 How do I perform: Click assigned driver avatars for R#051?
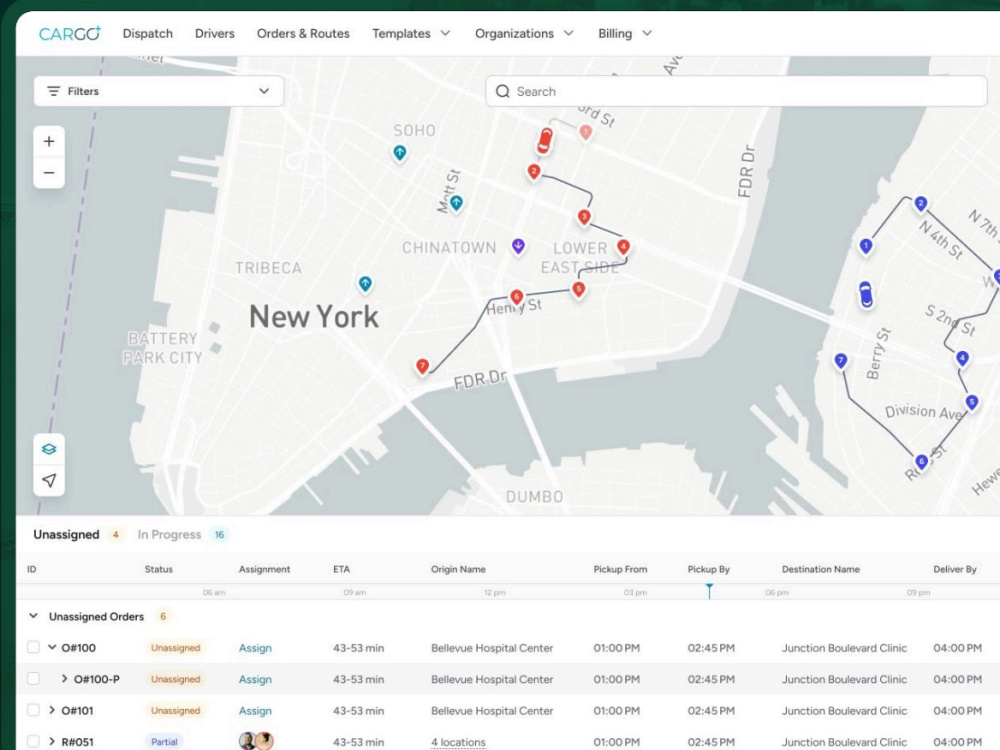[x=256, y=740]
